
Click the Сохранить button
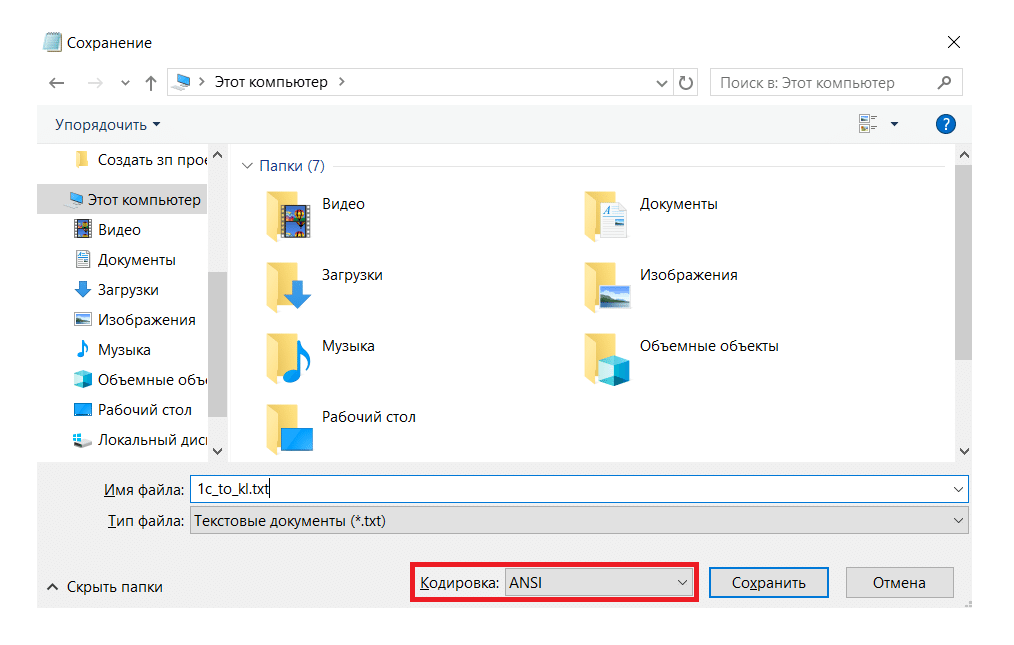[768, 583]
